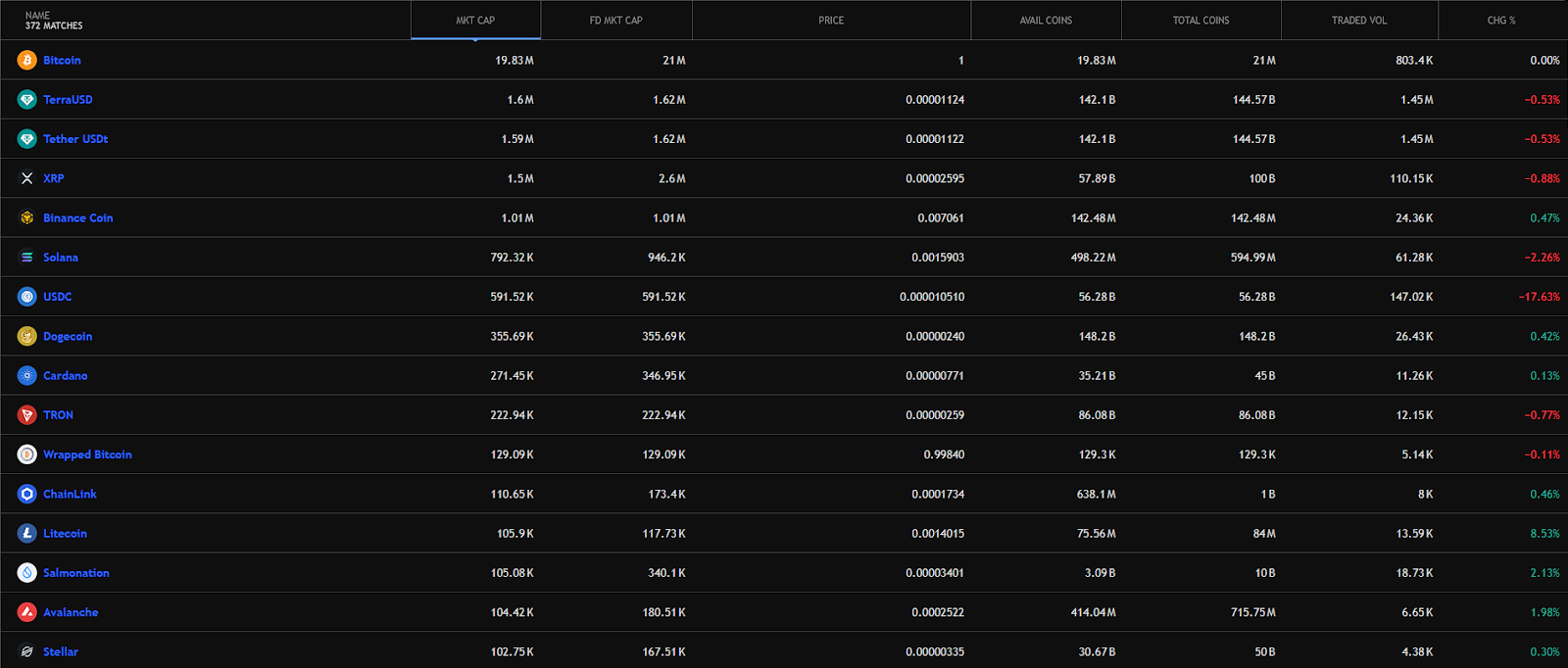The height and width of the screenshot is (668, 1568).
Task: Click the Dogecoin coin icon
Action: click(27, 336)
